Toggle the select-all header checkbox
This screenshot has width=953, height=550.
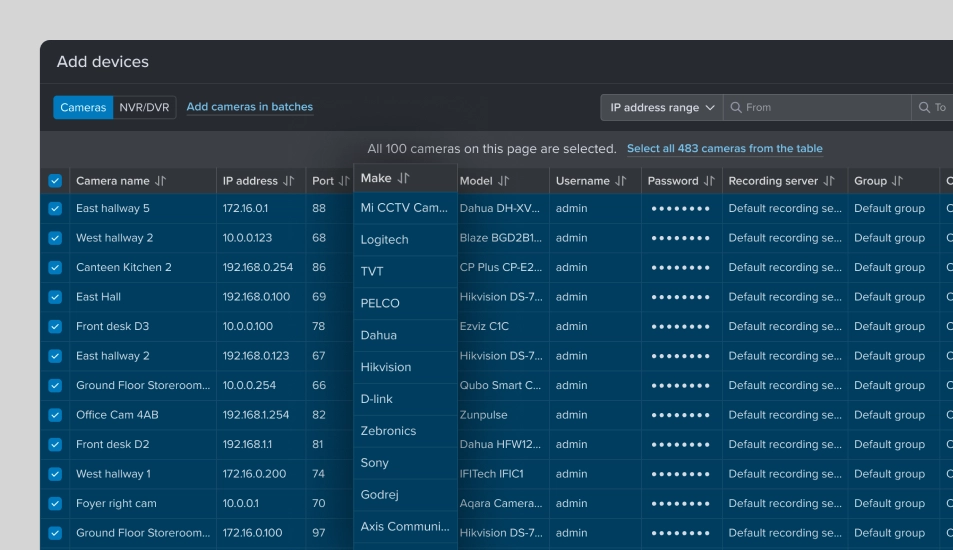tap(55, 181)
